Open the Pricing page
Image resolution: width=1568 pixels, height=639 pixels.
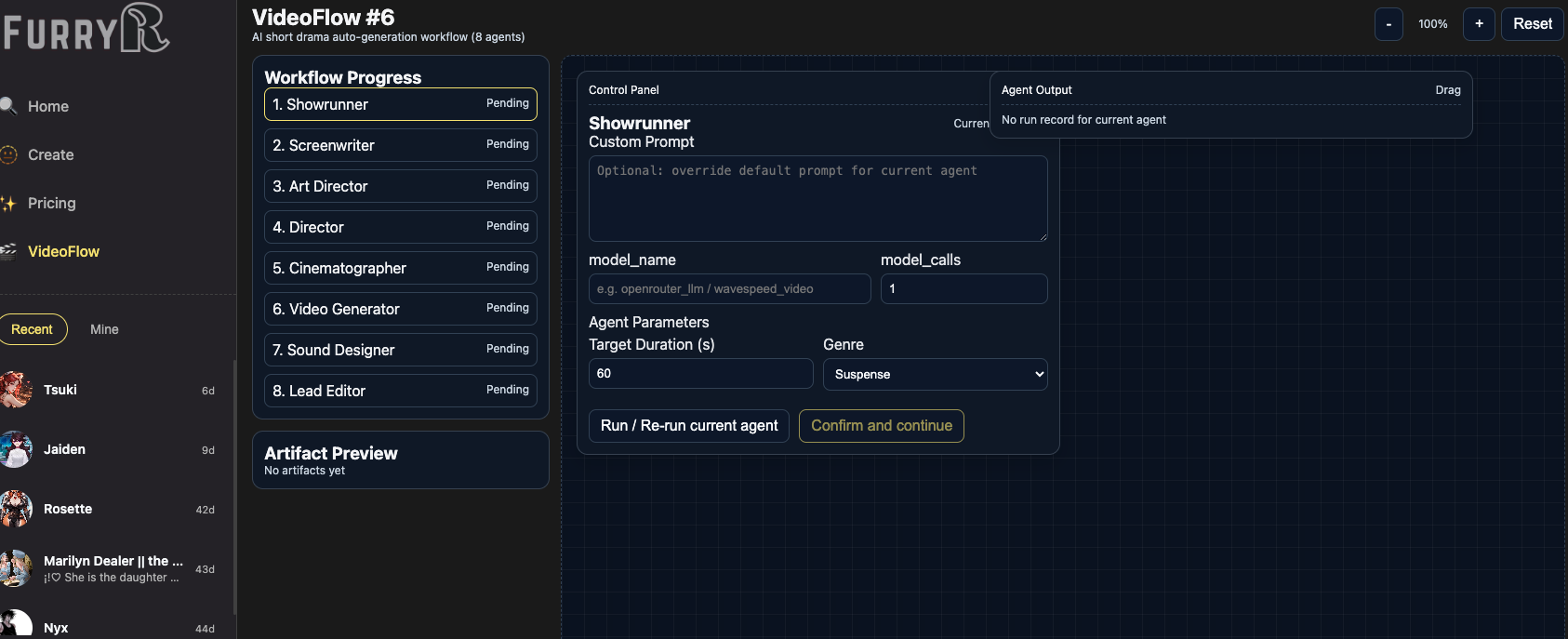[x=52, y=203]
